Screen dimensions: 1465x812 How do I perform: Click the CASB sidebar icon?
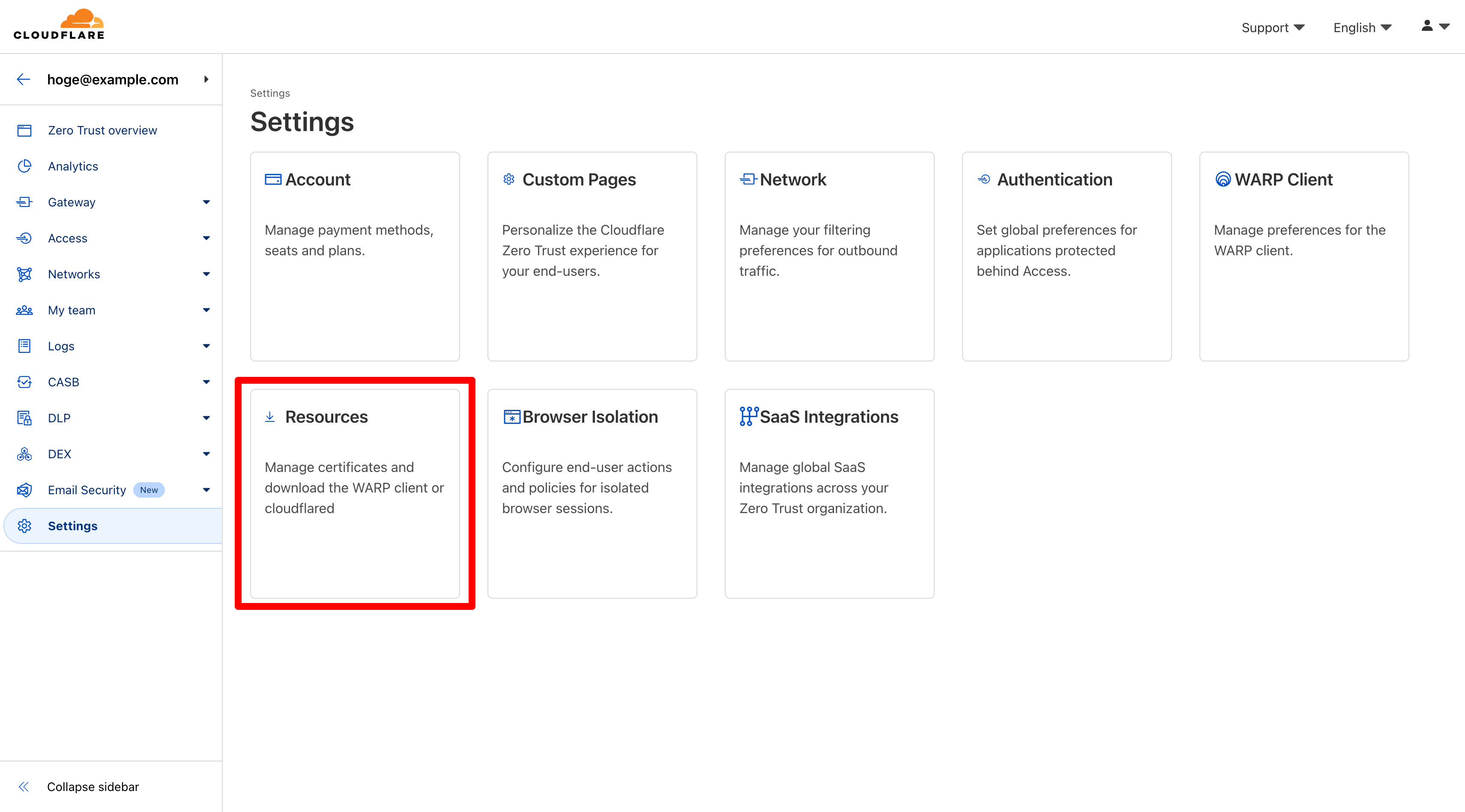click(x=24, y=382)
